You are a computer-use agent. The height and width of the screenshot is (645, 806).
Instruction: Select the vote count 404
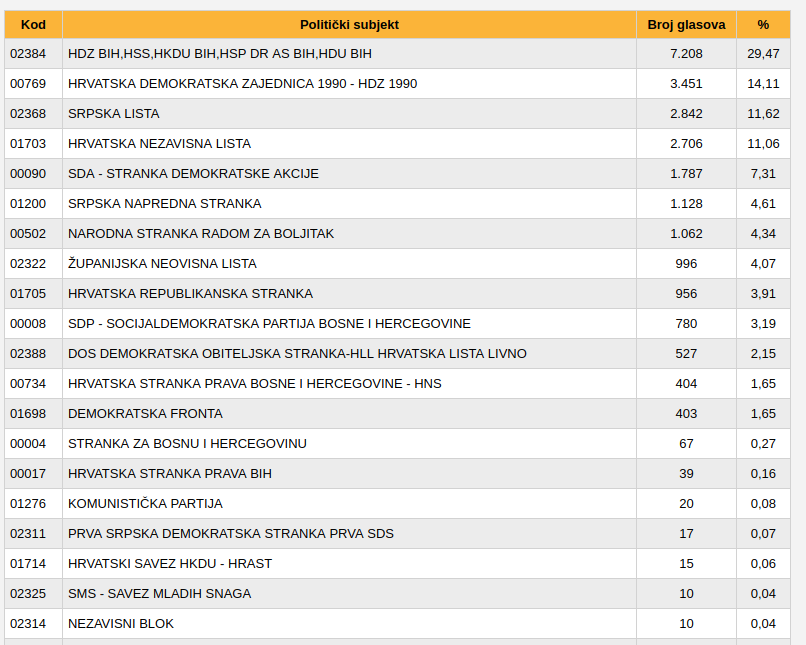point(686,383)
